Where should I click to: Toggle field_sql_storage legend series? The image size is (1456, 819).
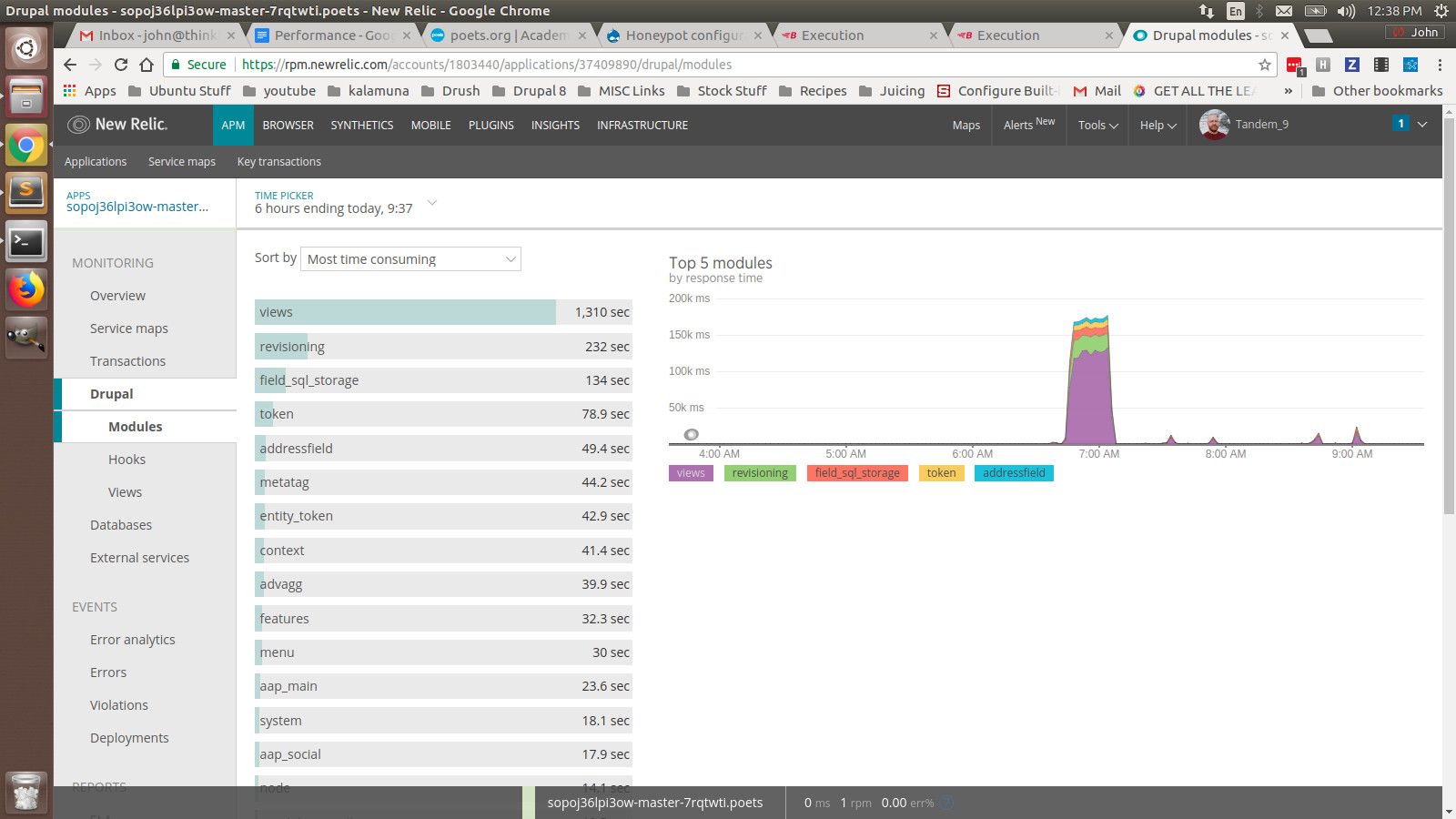click(857, 473)
